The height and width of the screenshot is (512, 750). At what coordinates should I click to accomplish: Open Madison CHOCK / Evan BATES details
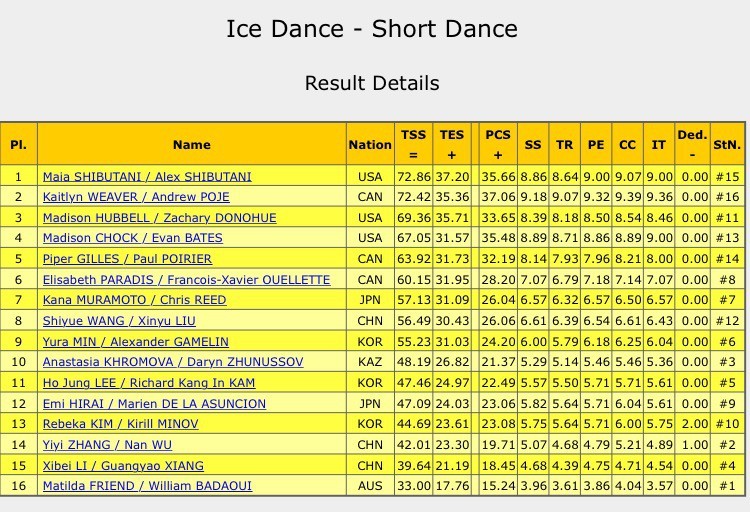tap(132, 238)
